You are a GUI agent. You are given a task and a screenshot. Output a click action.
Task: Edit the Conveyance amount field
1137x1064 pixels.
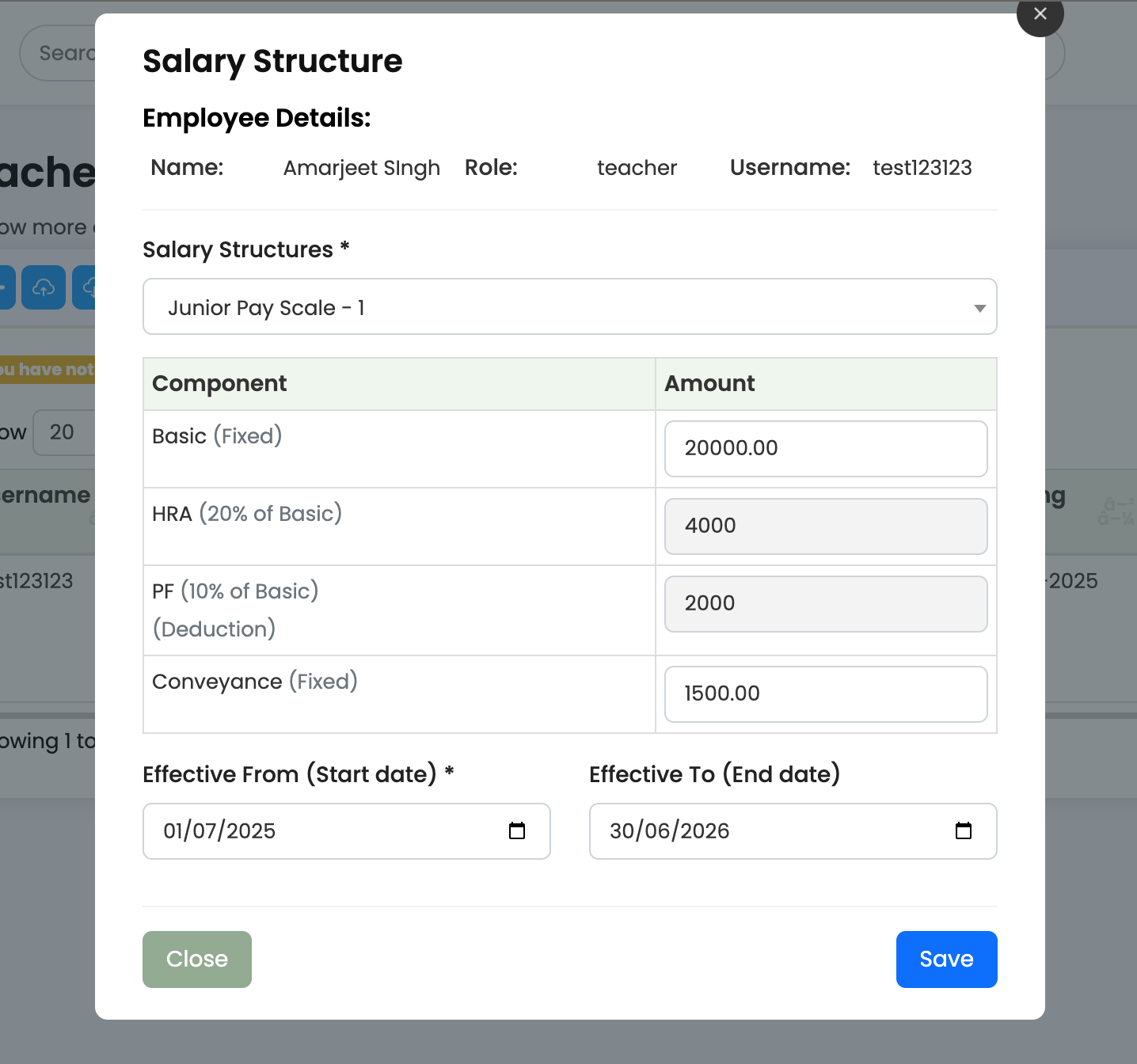click(x=825, y=693)
